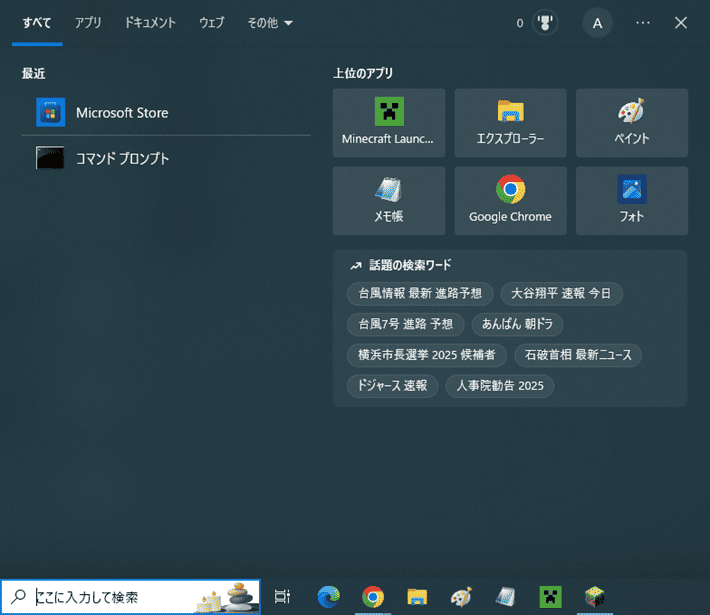The height and width of the screenshot is (615, 710).
Task: Open Microsoft Store from recent list
Action: point(166,112)
